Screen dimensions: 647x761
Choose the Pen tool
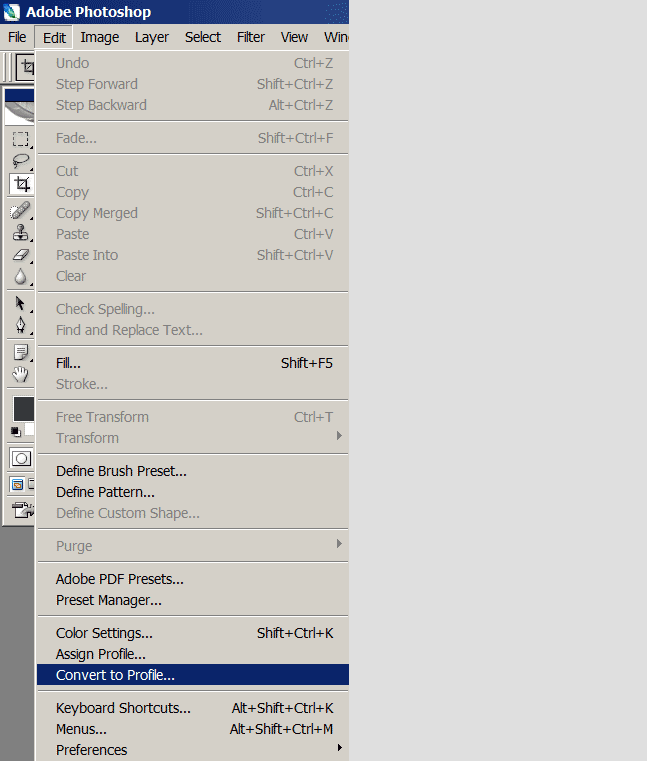tap(20, 325)
